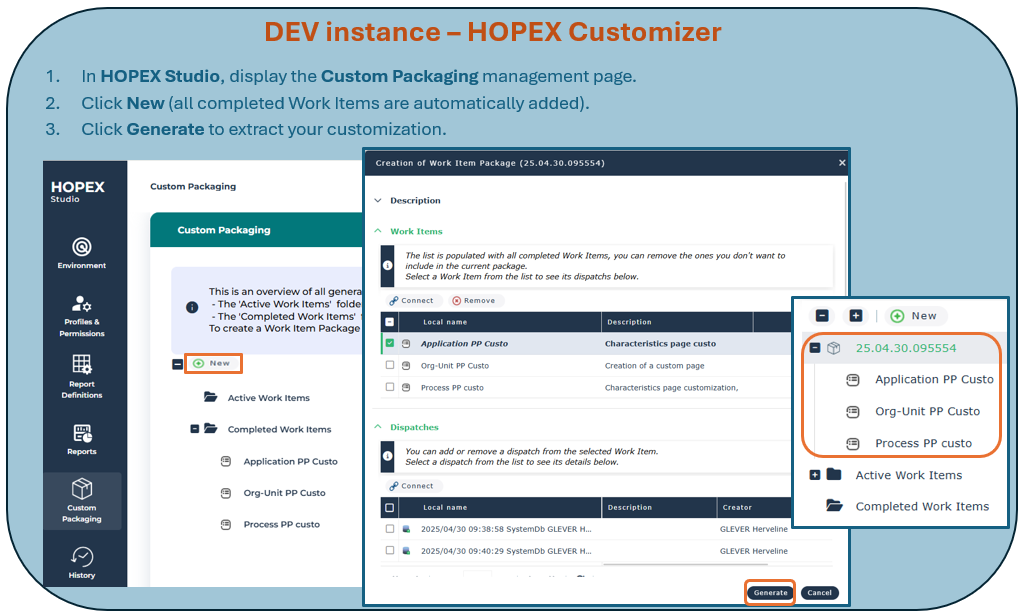1021x615 pixels.
Task: Close the Creation of Work Item Package dialog
Action: 841,162
